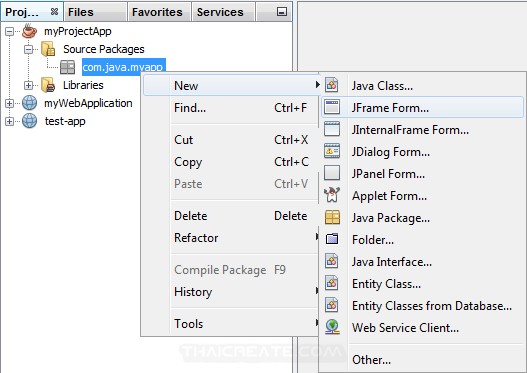The height and width of the screenshot is (373, 527).
Task: Select Entity Classes from Database... entry
Action: pyautogui.click(x=422, y=306)
